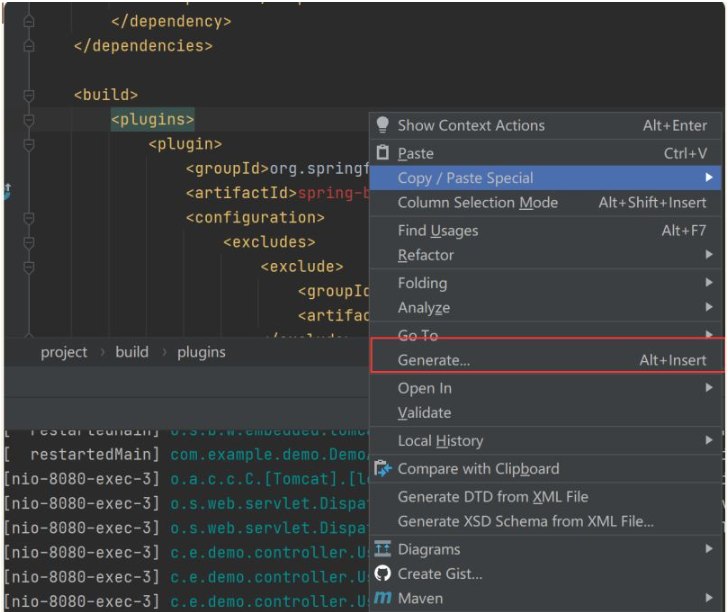Expand the Copy / Paste Special submenu arrow
This screenshot has height=612, width=728.
[708, 177]
